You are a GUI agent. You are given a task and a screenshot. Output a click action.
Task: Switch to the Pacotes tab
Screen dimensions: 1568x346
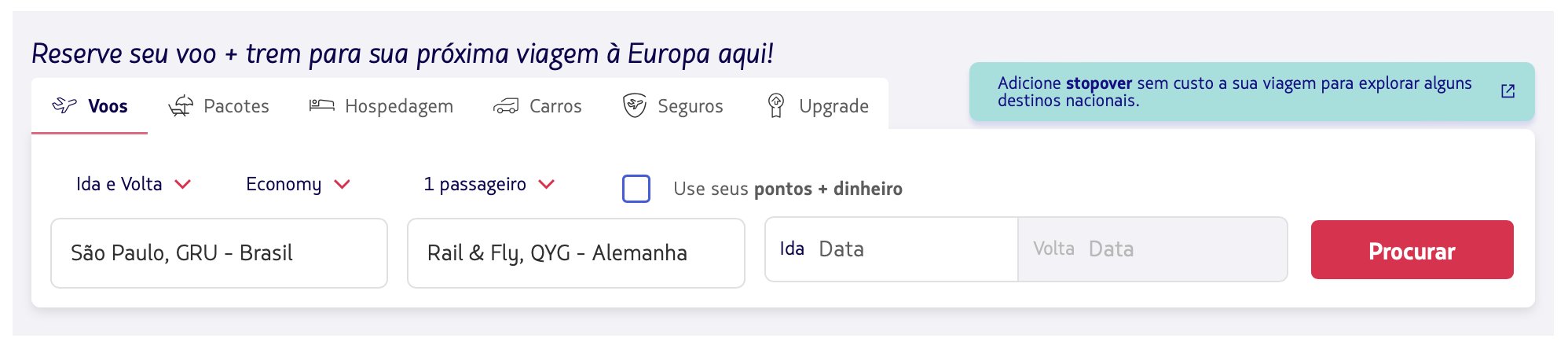[218, 105]
